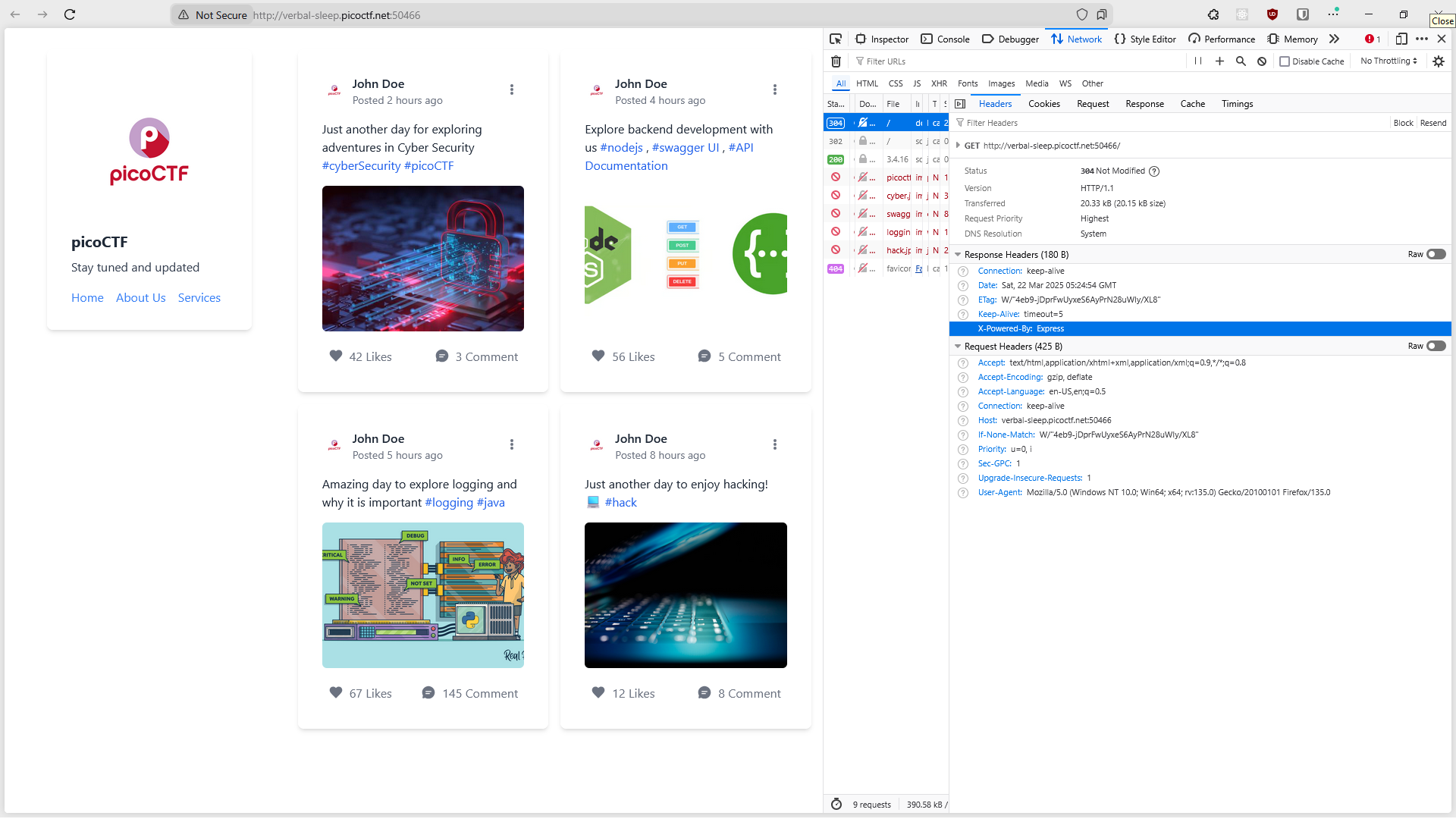Screen dimensions: 1456x819
Task: Toggle Raw view for Response Headers
Action: click(x=1436, y=255)
